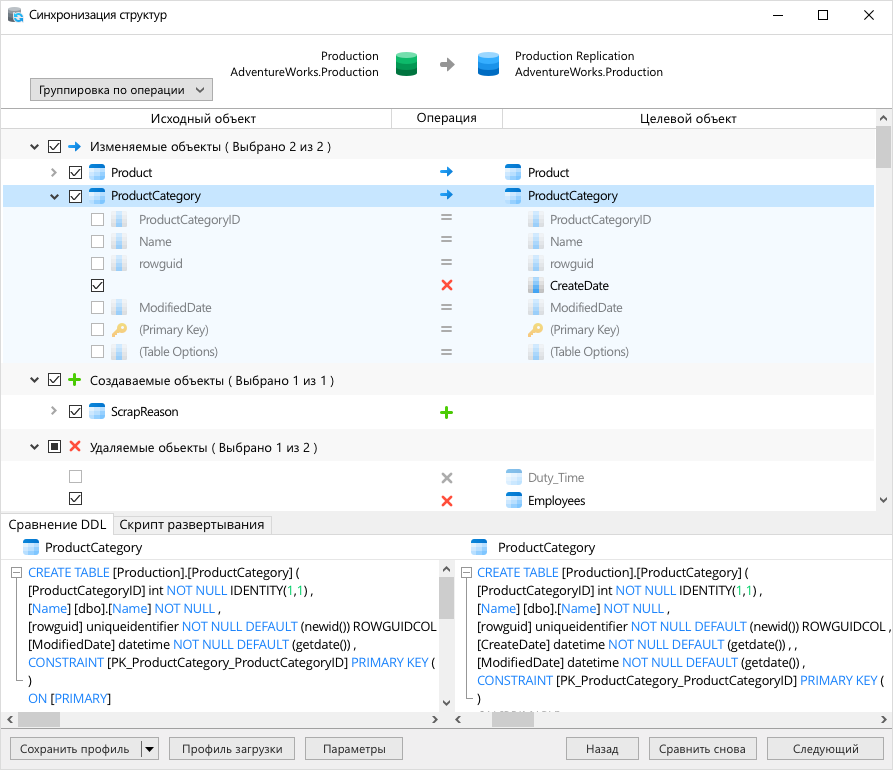The width and height of the screenshot is (893, 770).
Task: Click table icon in right DDL header
Action: [x=480, y=547]
